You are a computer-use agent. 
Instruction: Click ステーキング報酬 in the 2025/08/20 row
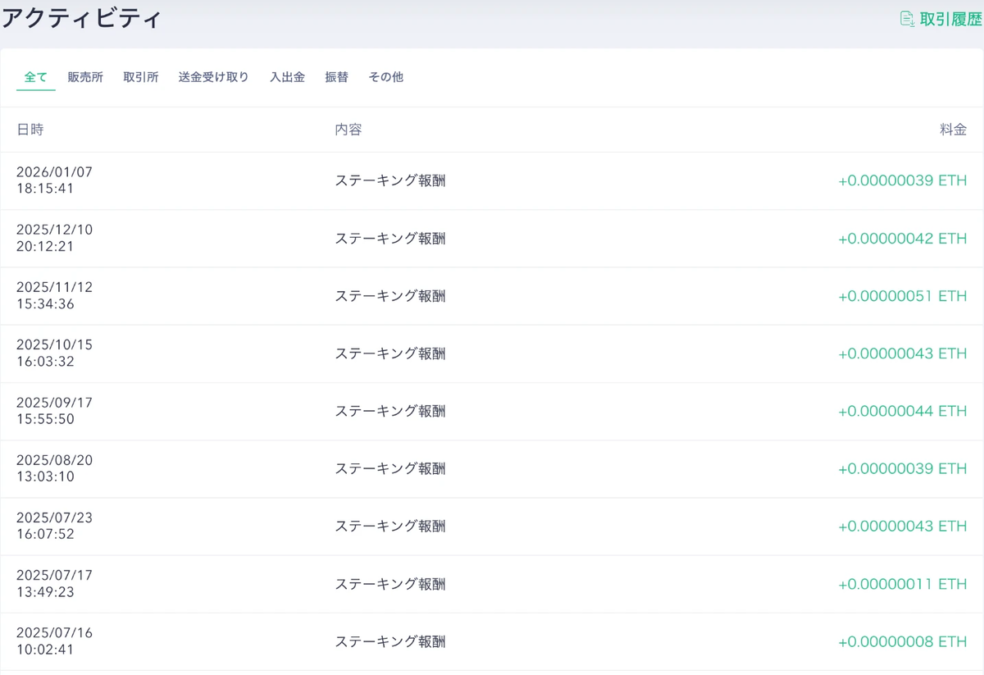click(x=390, y=469)
